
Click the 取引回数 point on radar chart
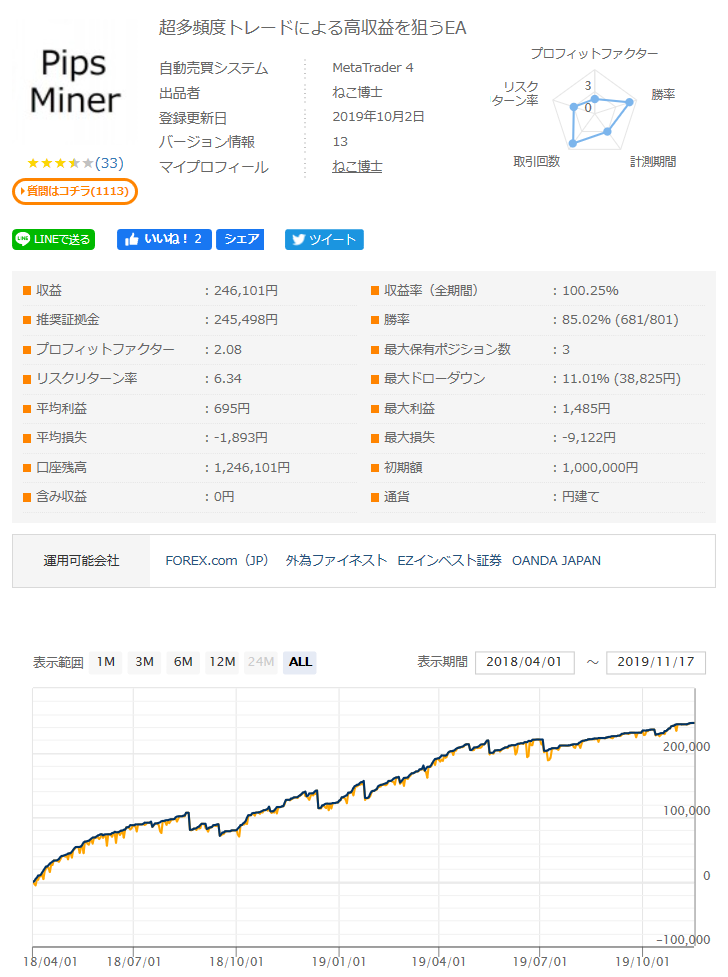(x=573, y=143)
